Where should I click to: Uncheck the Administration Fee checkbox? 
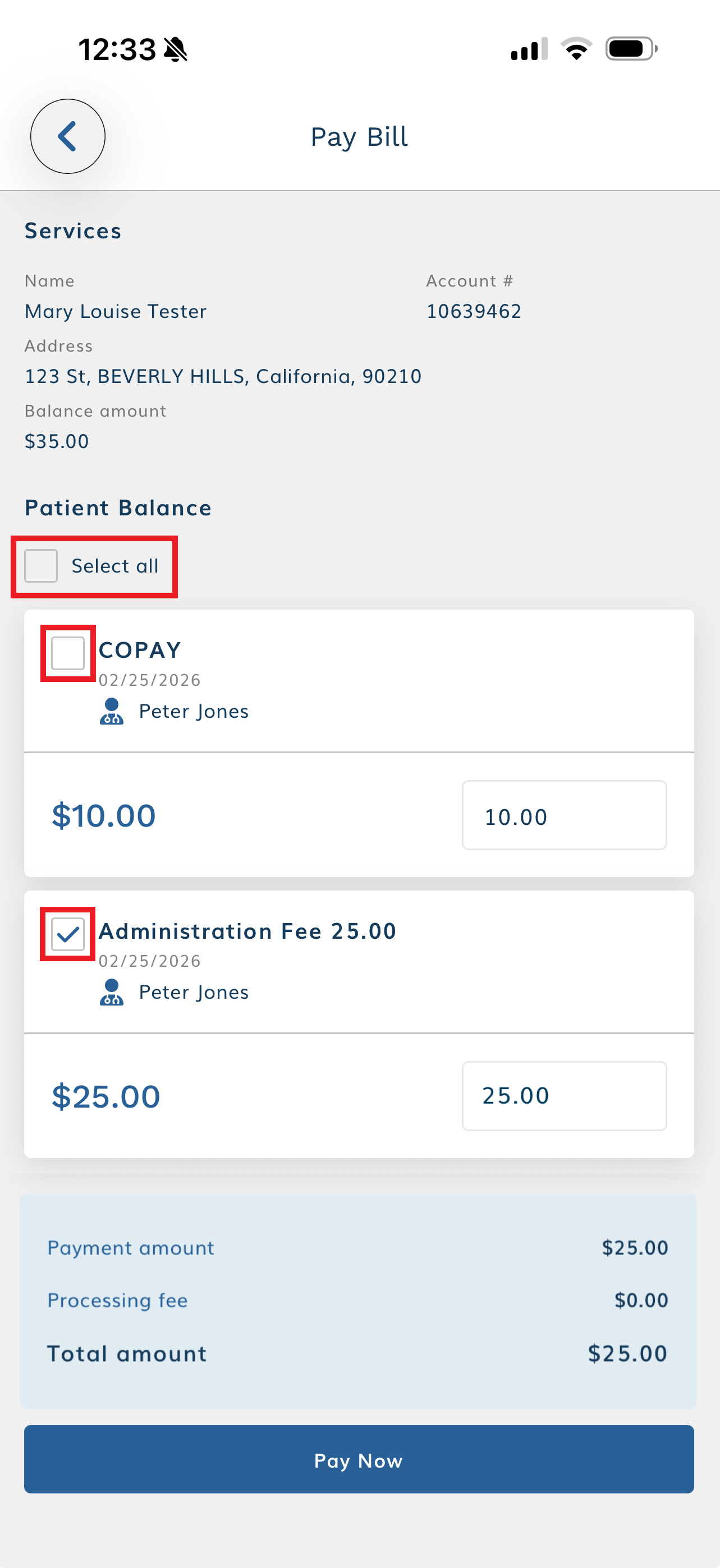(67, 934)
